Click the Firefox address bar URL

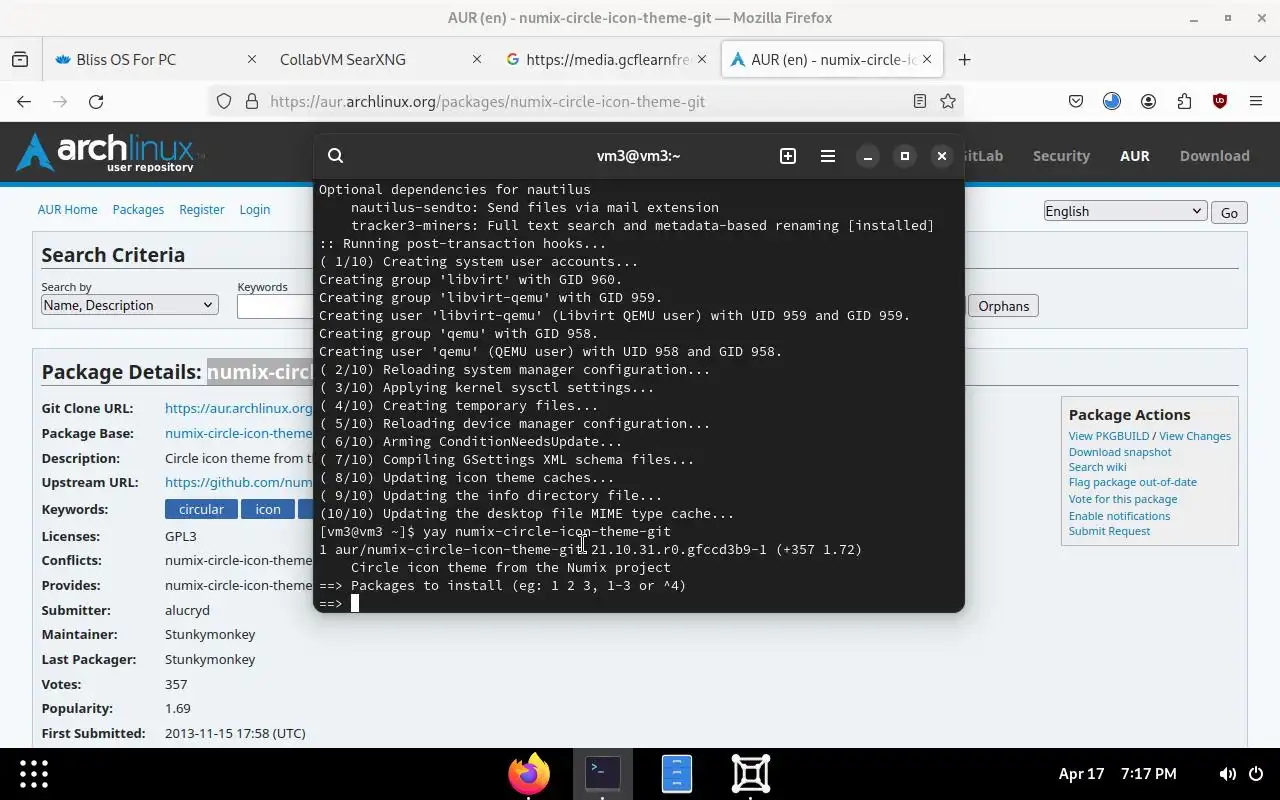487,101
